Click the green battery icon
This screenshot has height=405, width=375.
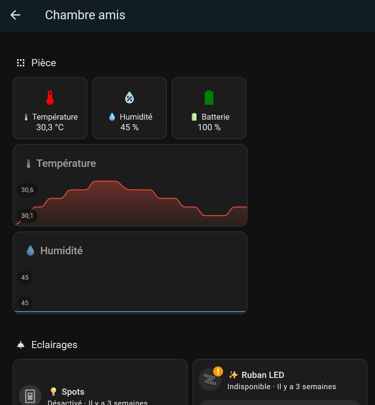click(209, 98)
